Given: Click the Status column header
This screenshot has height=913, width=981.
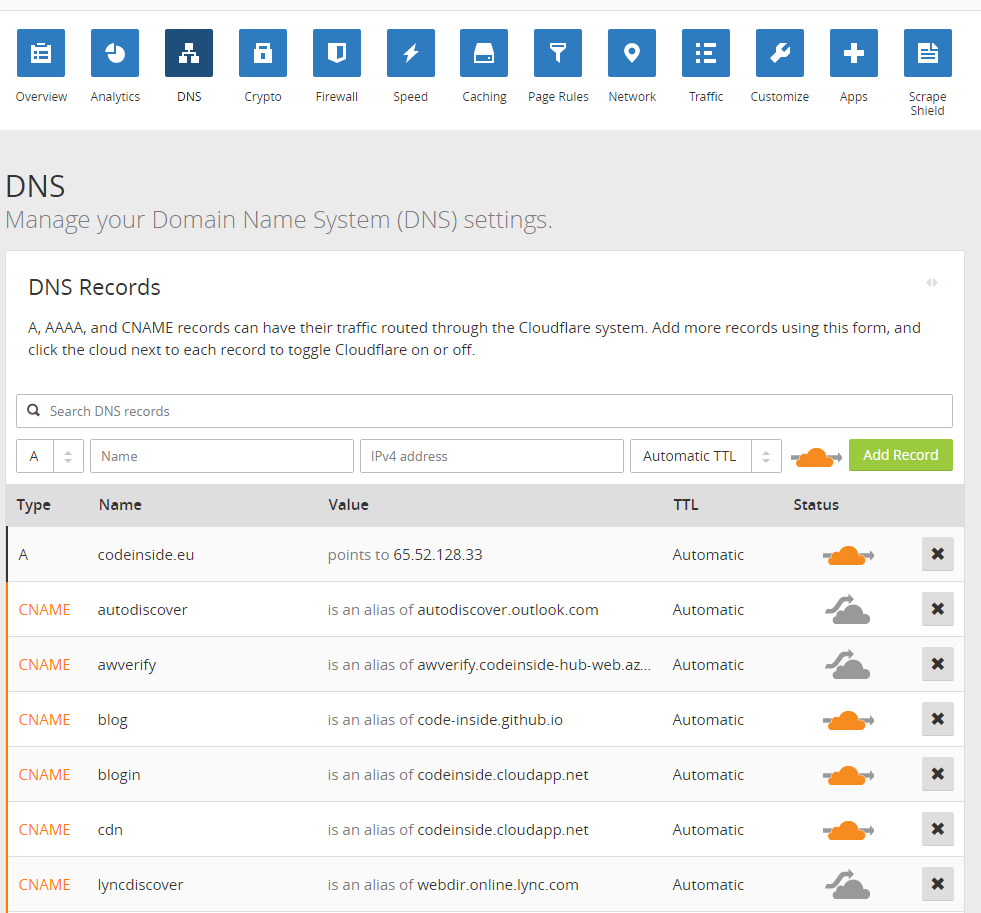Looking at the screenshot, I should [x=816, y=505].
